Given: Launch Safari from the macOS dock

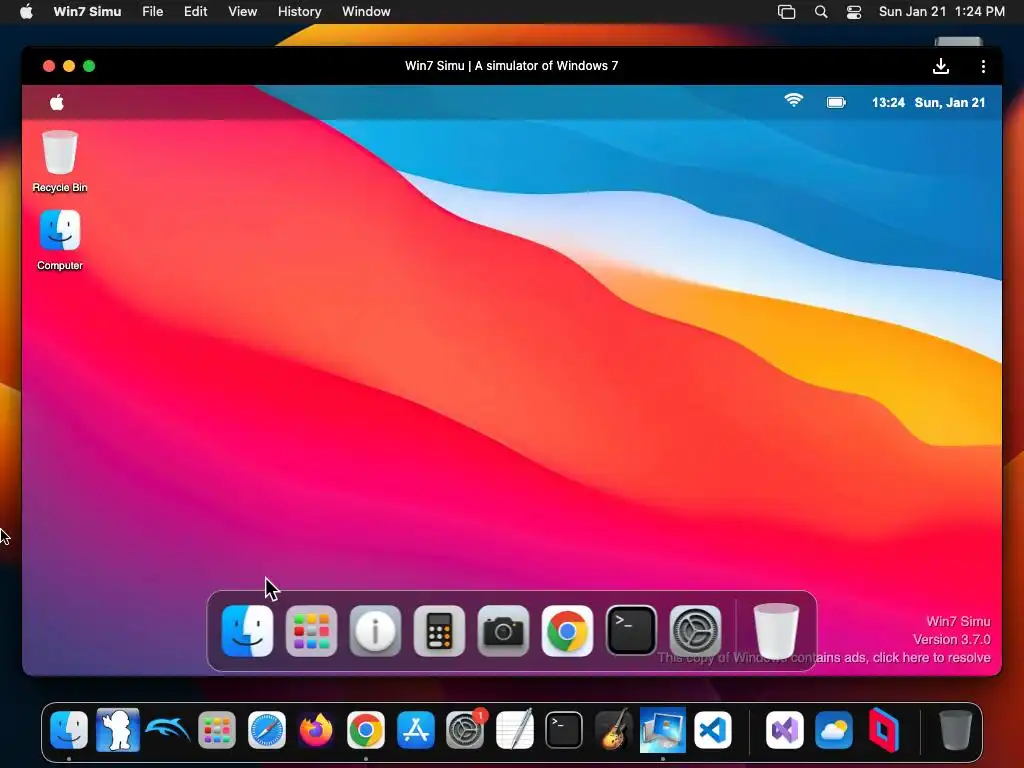Looking at the screenshot, I should 266,730.
